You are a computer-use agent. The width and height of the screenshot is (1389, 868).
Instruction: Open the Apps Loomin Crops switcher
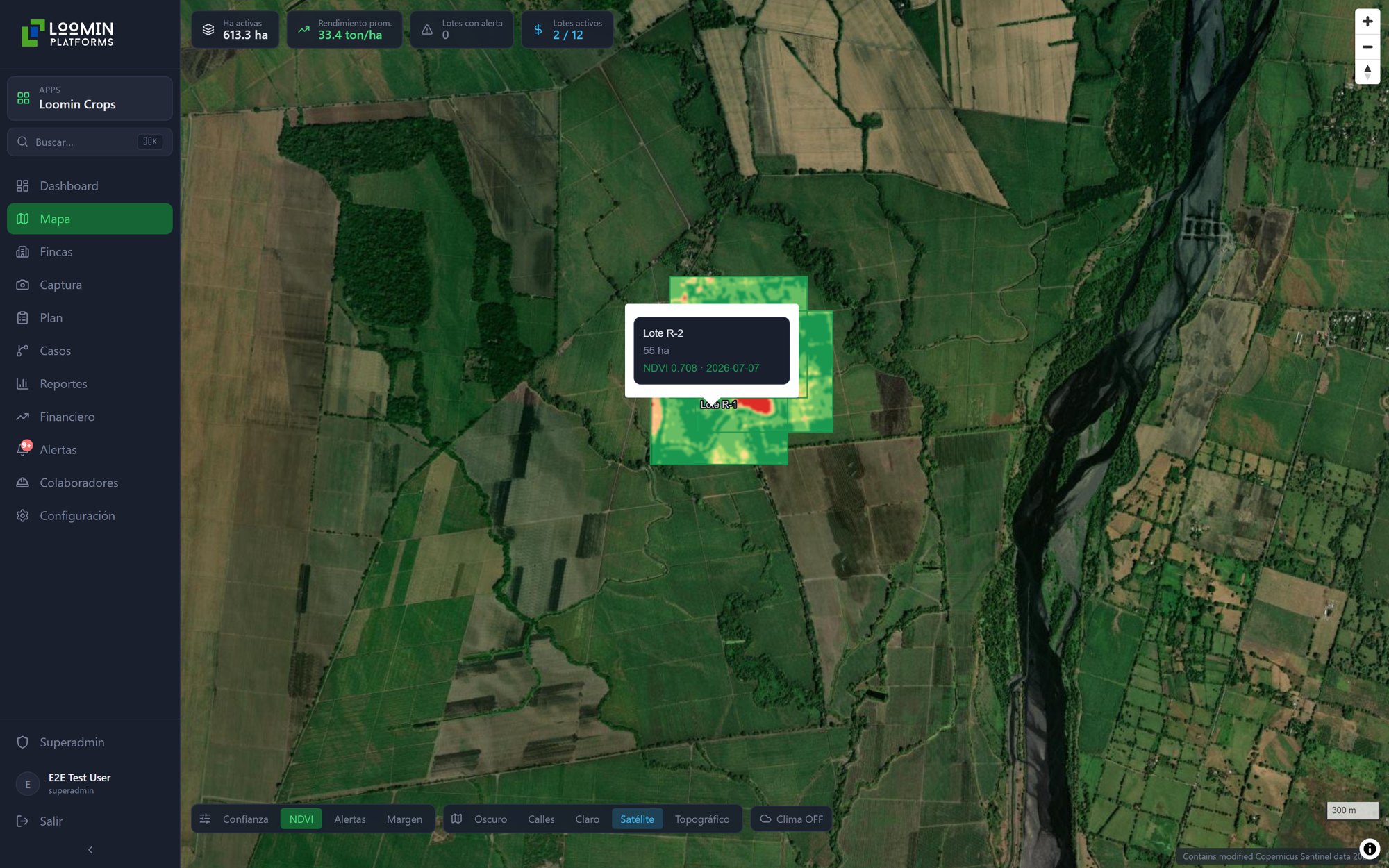click(x=90, y=98)
